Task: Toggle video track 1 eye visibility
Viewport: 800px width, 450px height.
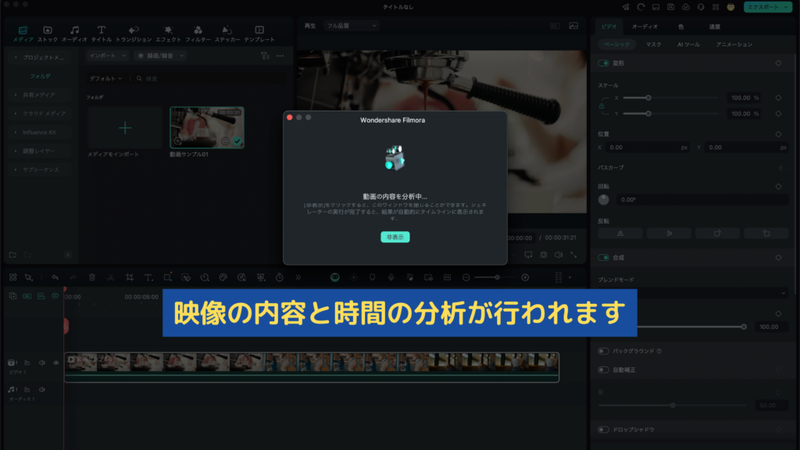Action: pos(56,363)
